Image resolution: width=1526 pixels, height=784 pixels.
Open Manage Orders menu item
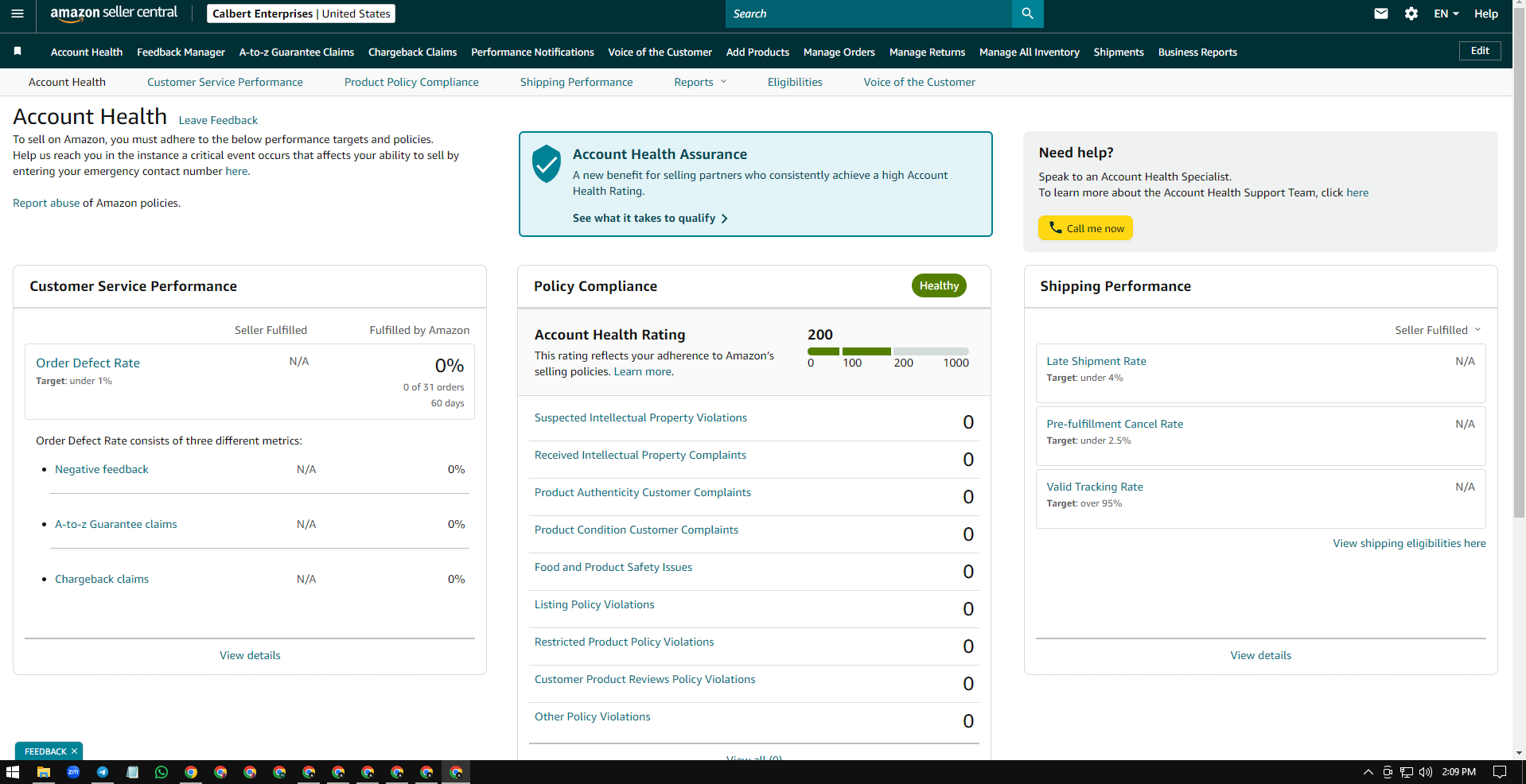pyautogui.click(x=839, y=52)
